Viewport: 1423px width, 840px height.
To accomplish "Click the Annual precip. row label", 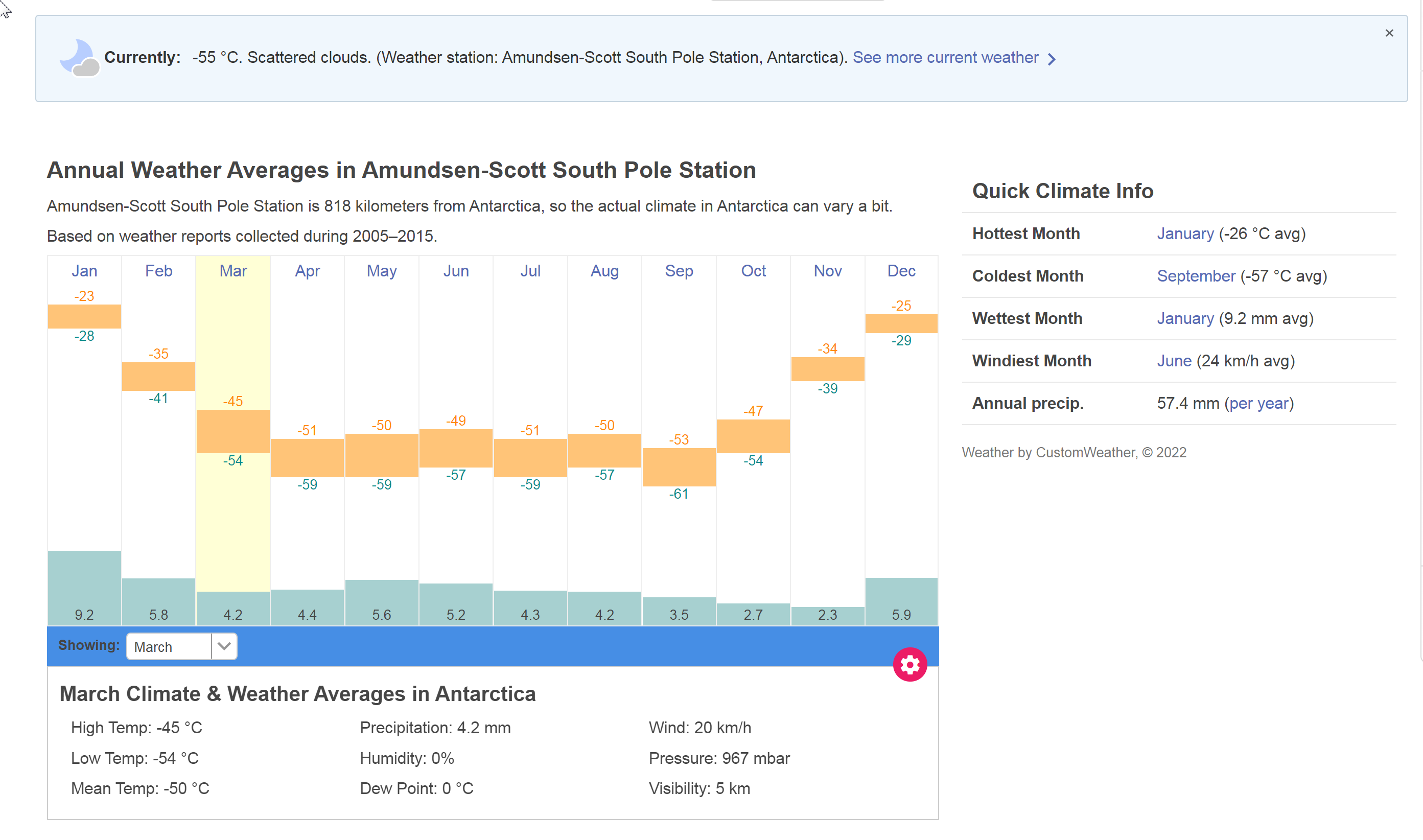I will (1028, 404).
